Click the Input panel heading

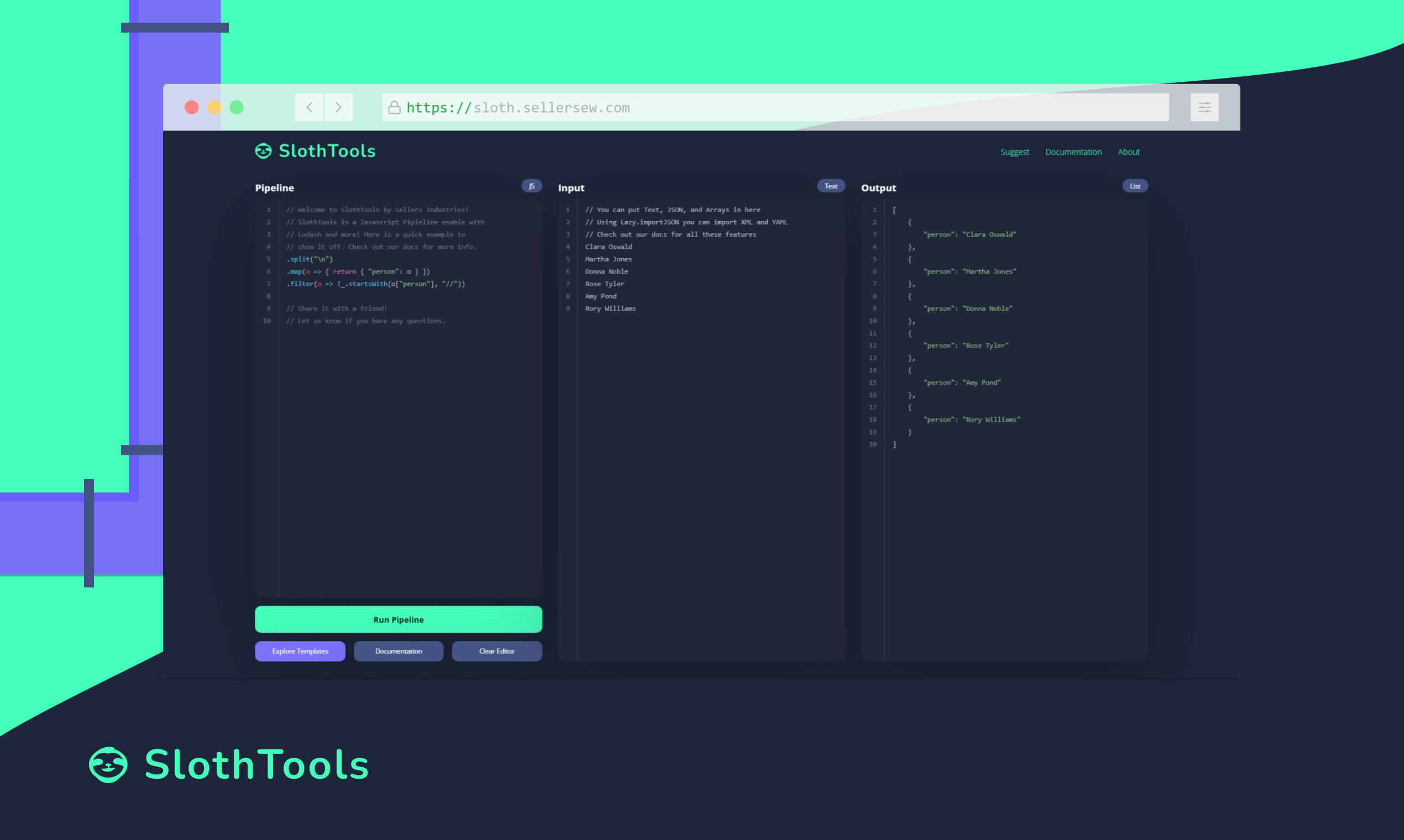click(x=571, y=188)
